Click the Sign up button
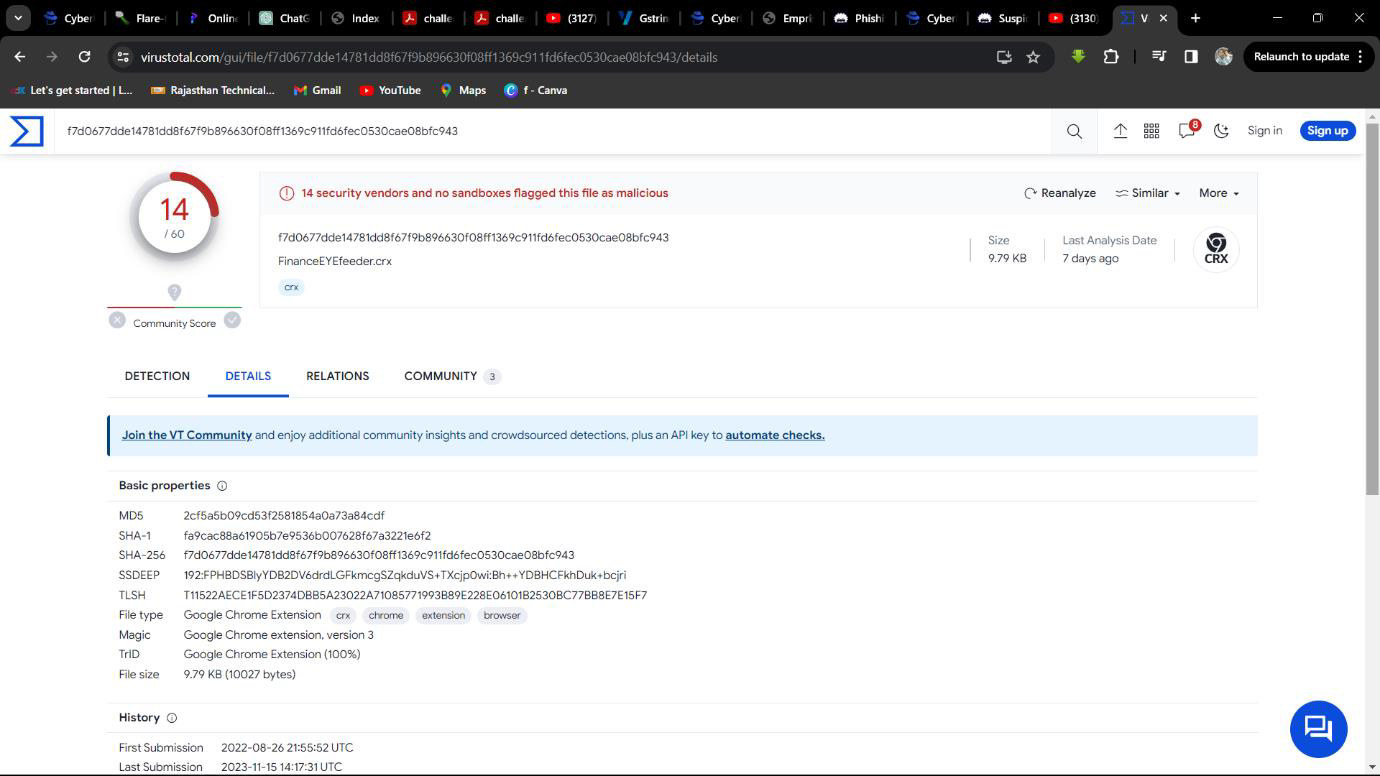Screen dimensions: 1380x776 (1327, 131)
